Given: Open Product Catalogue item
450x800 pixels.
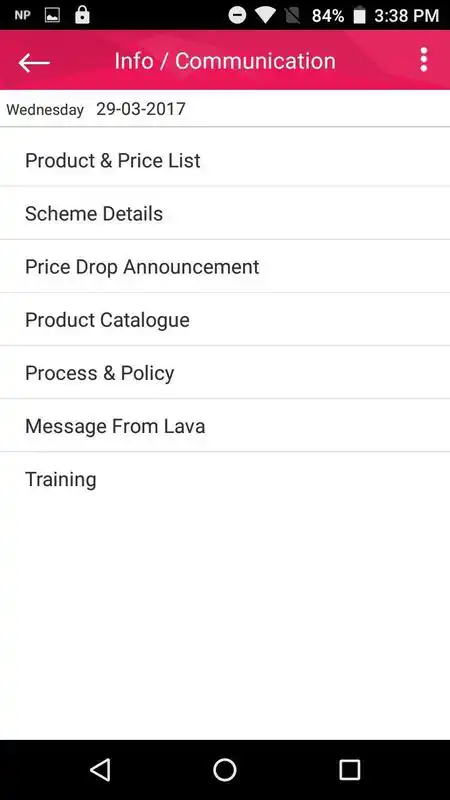Looking at the screenshot, I should tap(225, 319).
